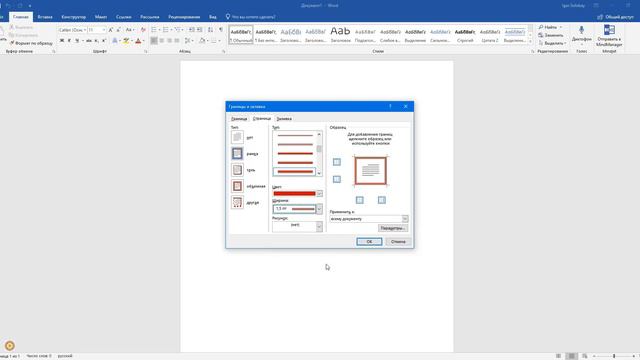
Task: Toggle bottom border button in preview
Action: (337, 179)
